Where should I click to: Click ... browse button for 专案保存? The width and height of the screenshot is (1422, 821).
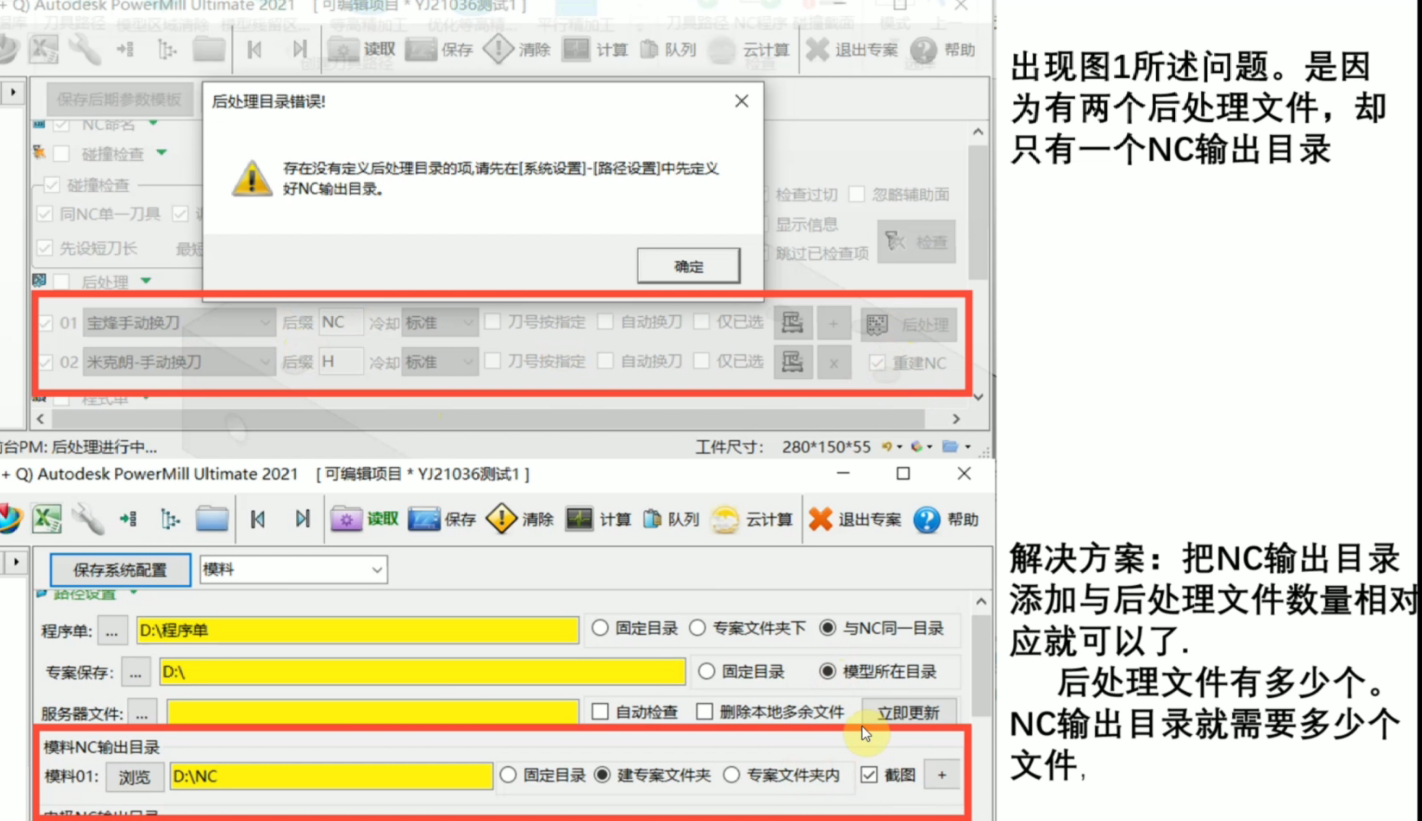click(136, 672)
